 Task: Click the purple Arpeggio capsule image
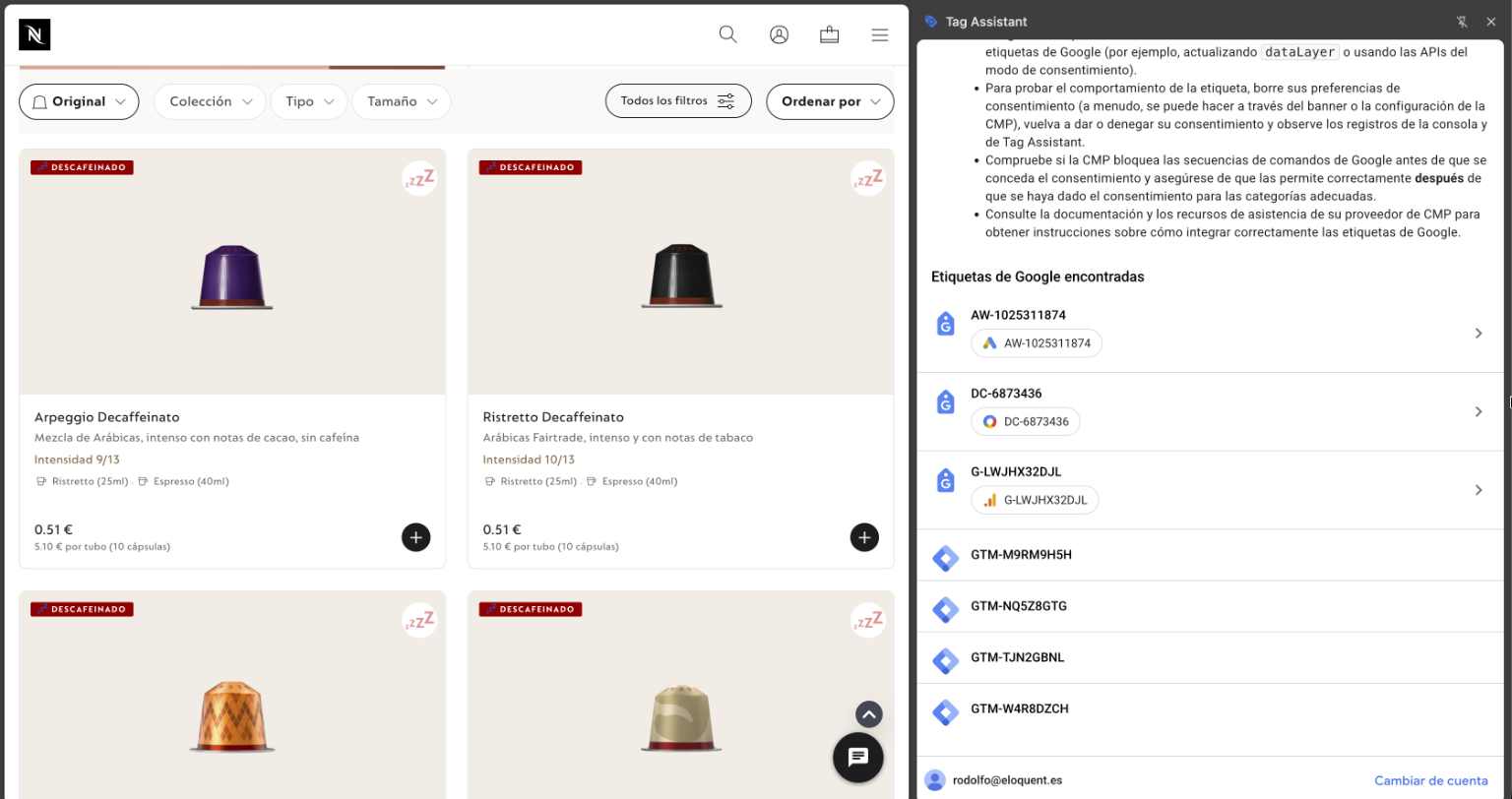tap(232, 277)
